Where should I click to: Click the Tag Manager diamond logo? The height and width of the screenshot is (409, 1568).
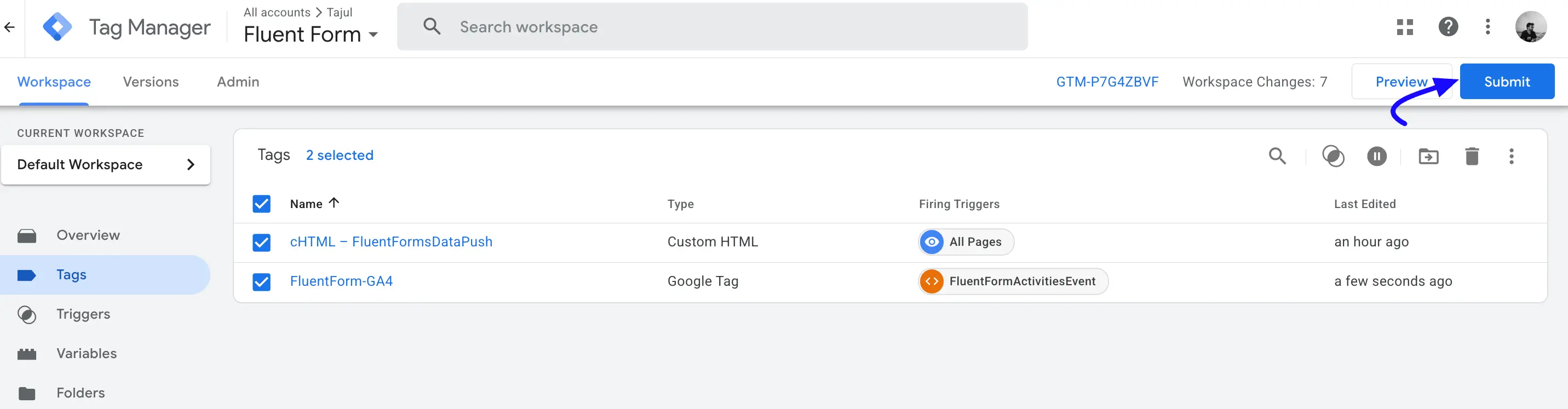coord(57,27)
